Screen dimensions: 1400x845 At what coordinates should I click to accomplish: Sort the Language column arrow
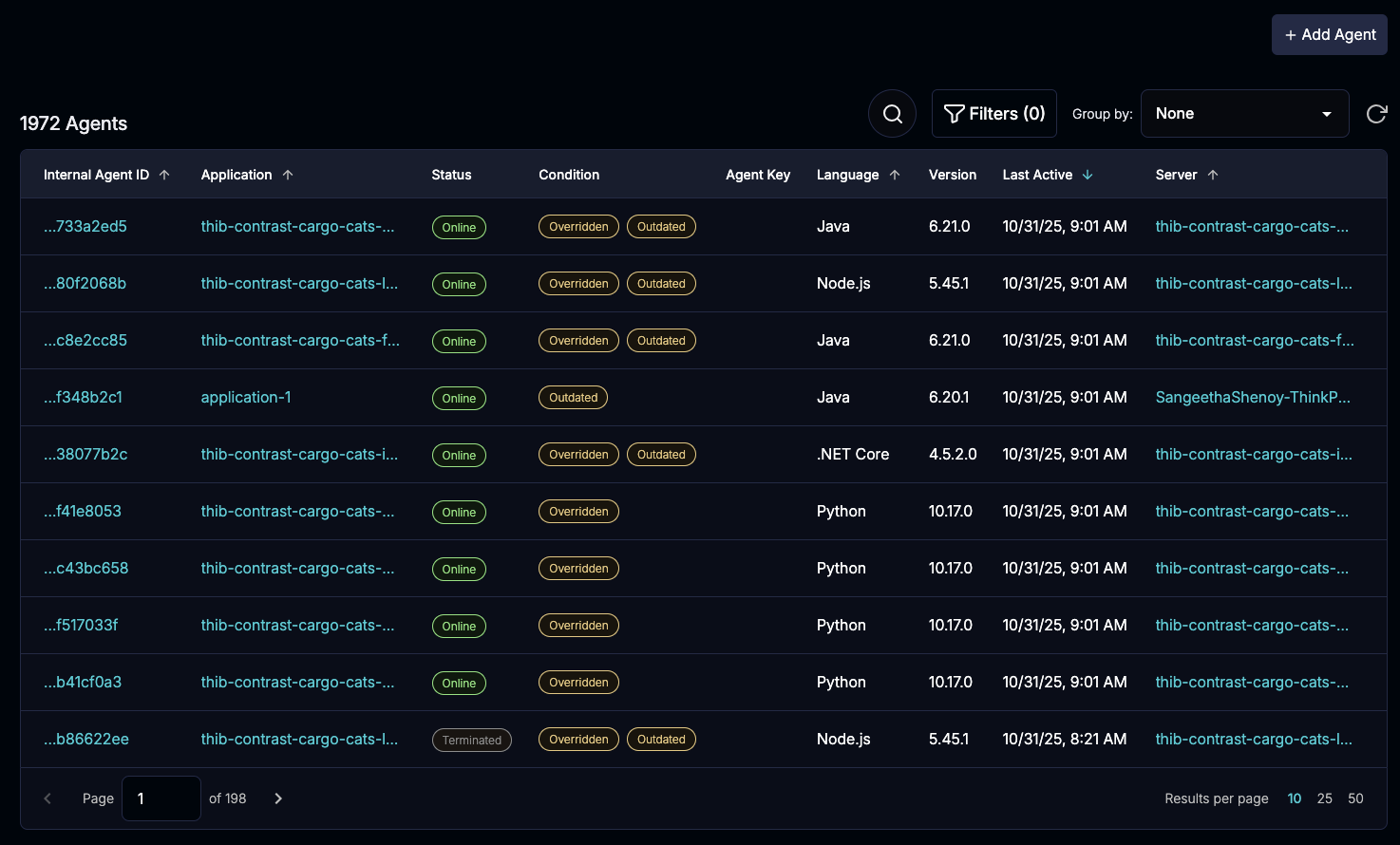894,174
